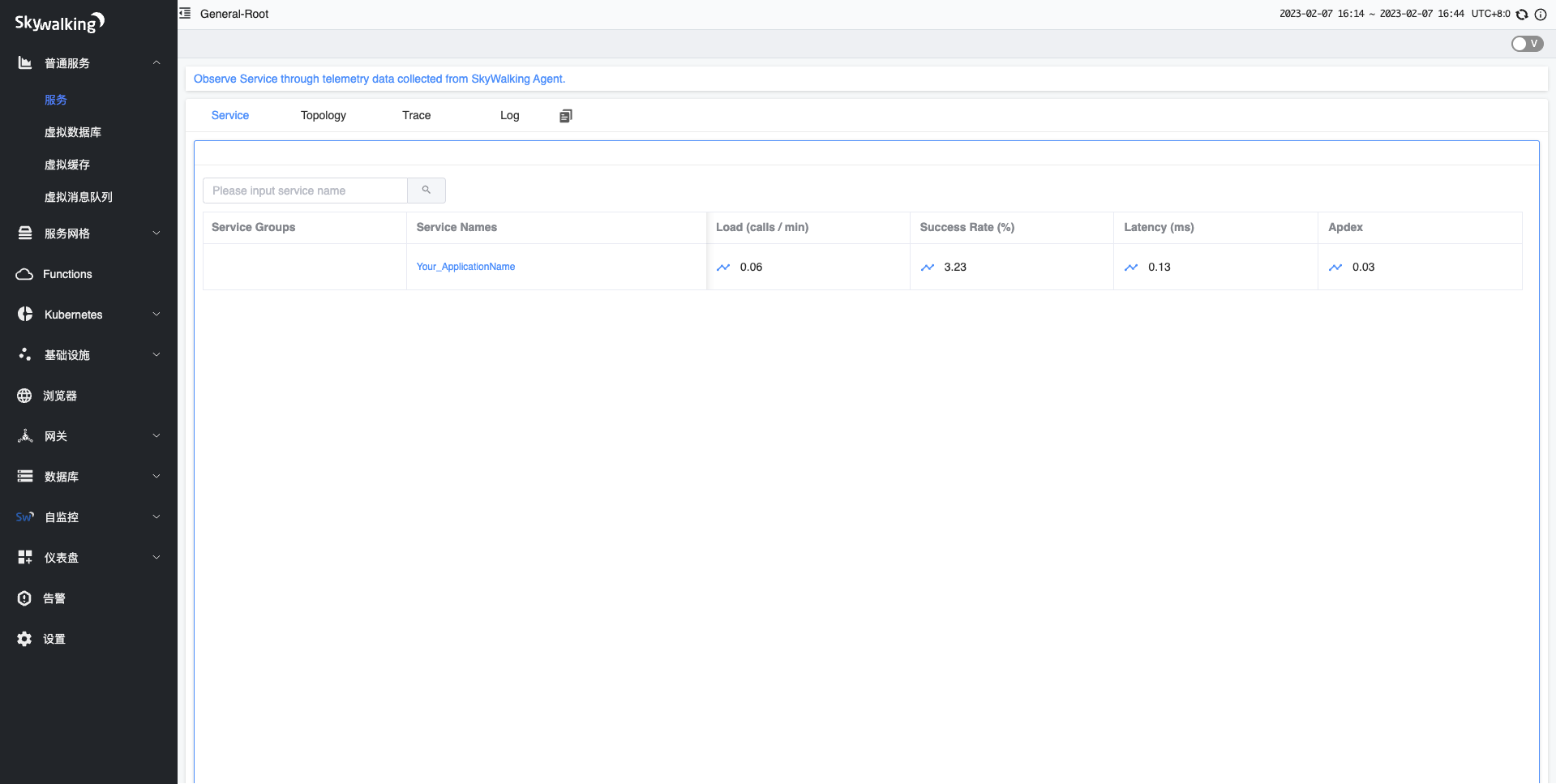Screen dimensions: 1556x784
Task: Open the time range picker
Action: coord(1371,14)
